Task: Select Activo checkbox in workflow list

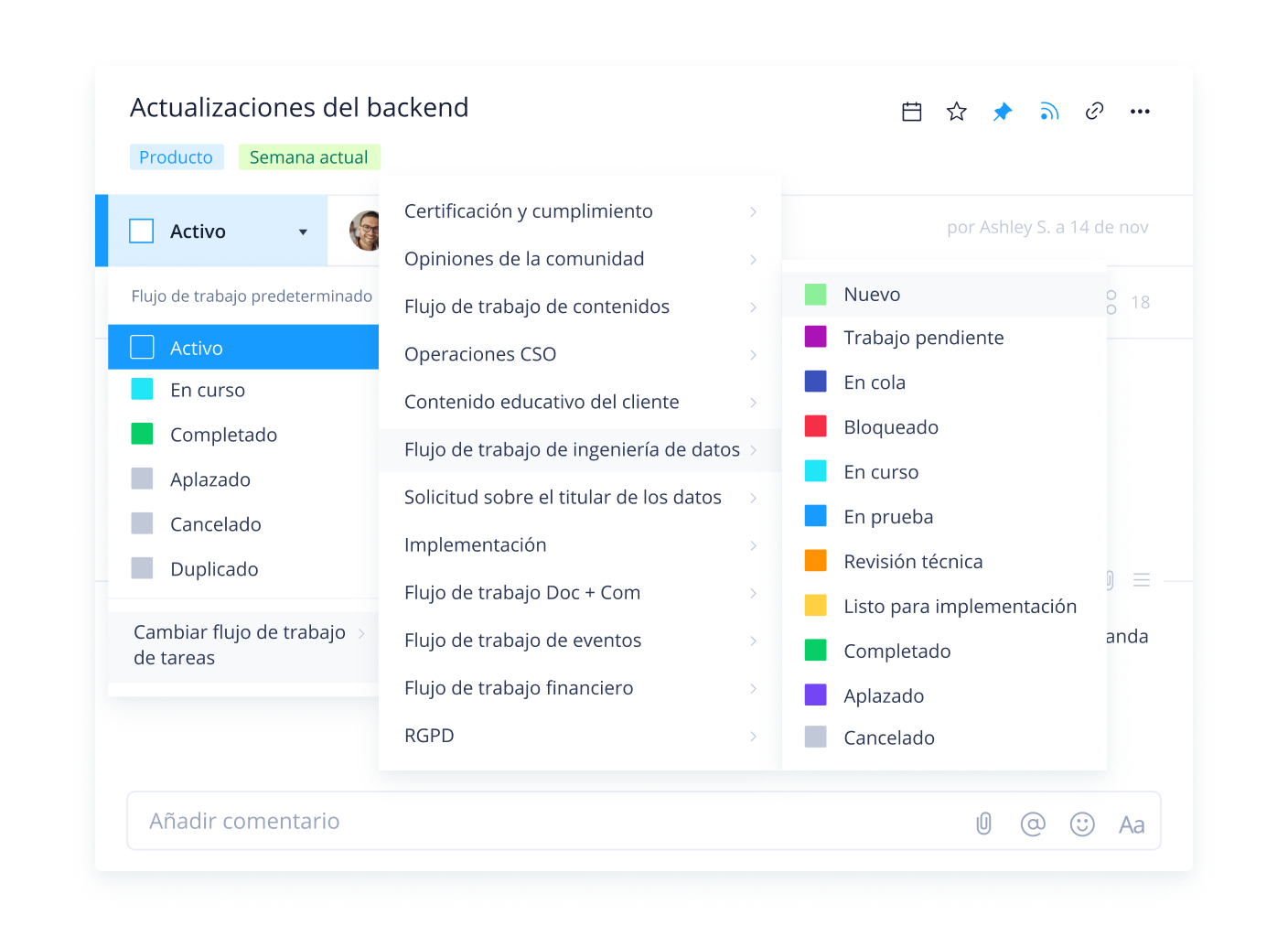Action: pos(142,348)
